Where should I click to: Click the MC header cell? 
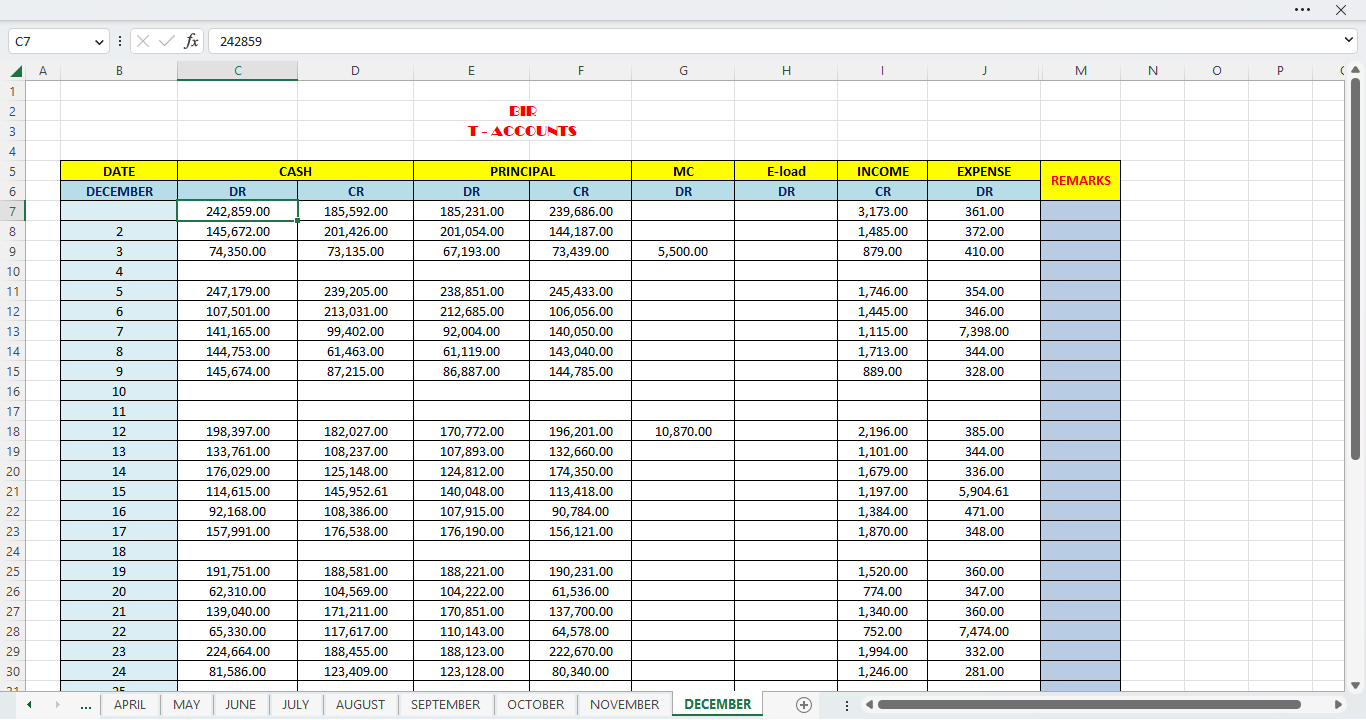click(683, 171)
